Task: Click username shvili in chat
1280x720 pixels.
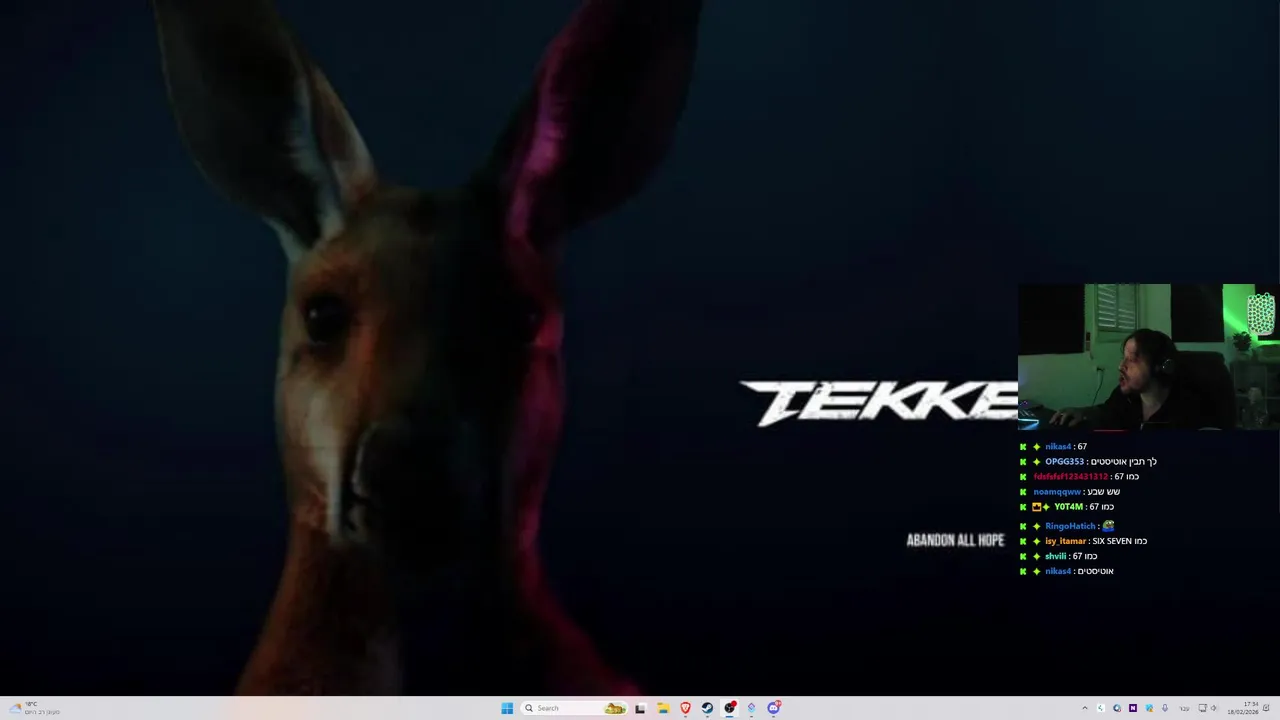Action: tap(1055, 556)
